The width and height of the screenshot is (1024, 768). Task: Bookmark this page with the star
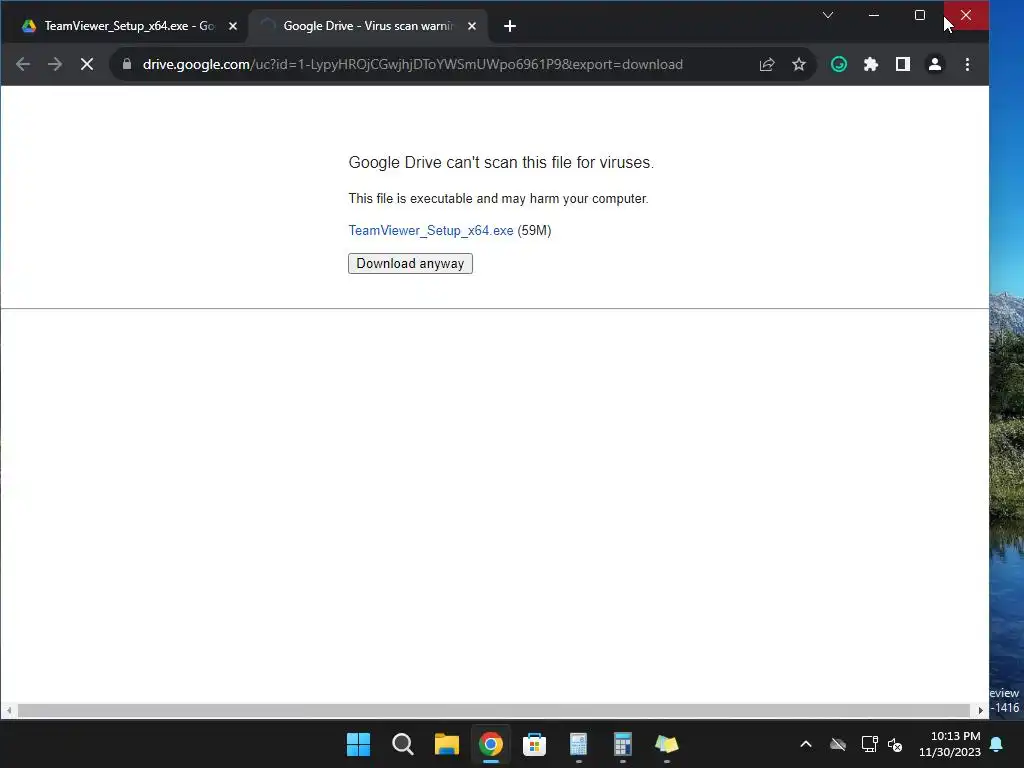799,64
